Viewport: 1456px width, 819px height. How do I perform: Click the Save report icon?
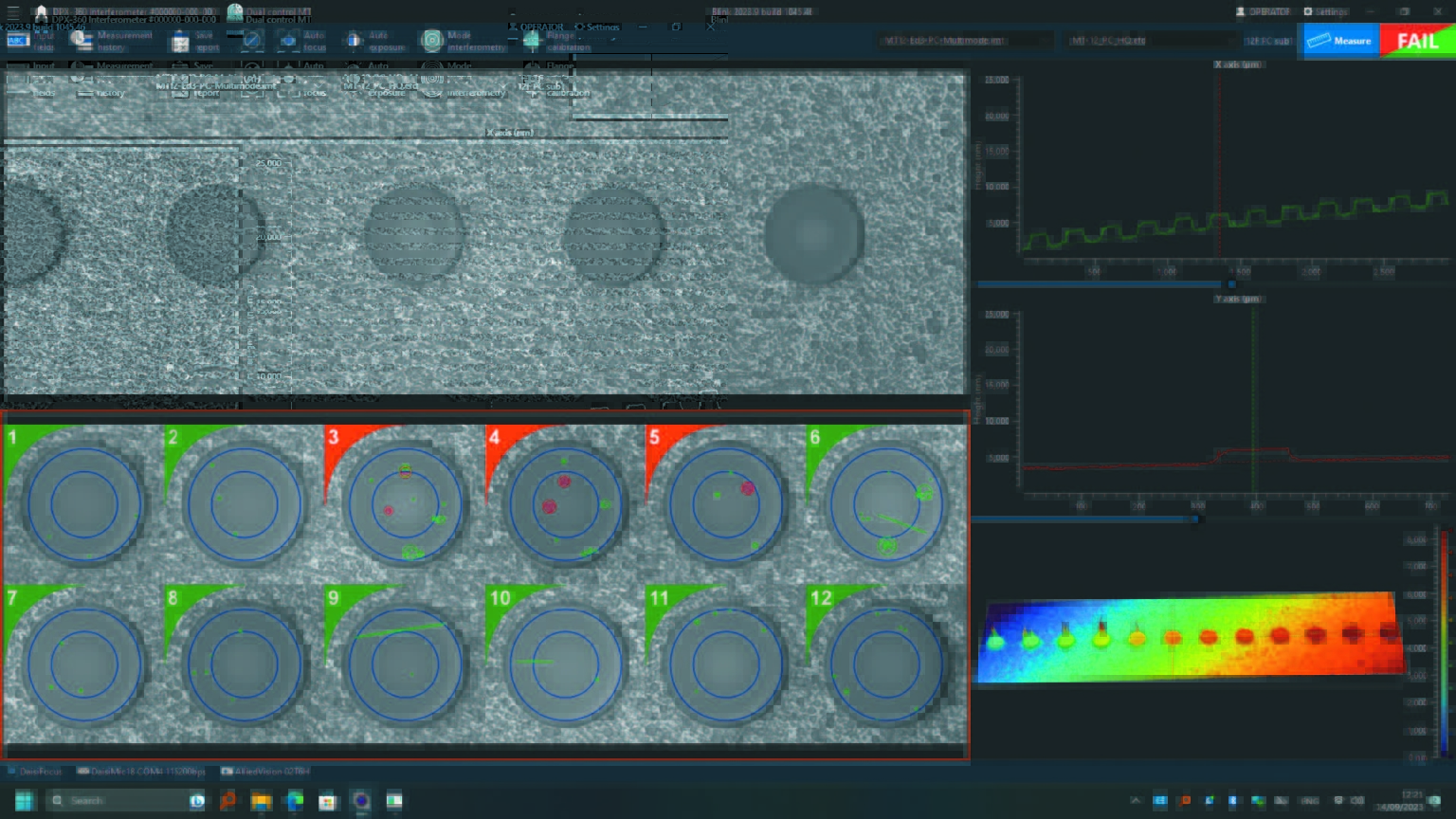[x=180, y=41]
